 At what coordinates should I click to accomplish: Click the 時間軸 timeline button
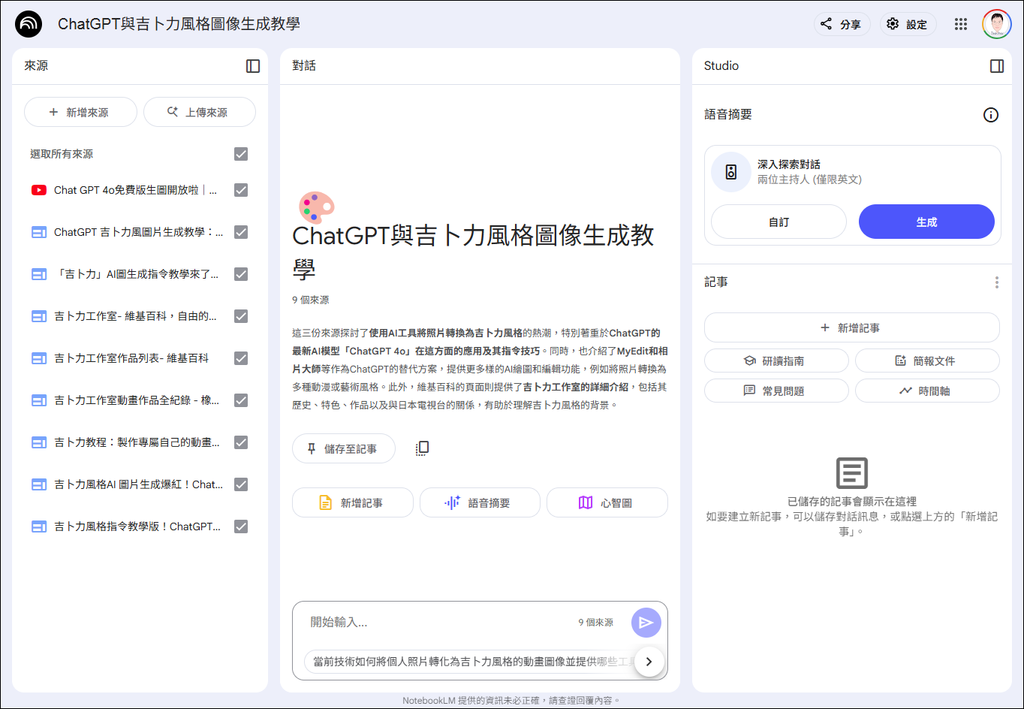tap(927, 391)
